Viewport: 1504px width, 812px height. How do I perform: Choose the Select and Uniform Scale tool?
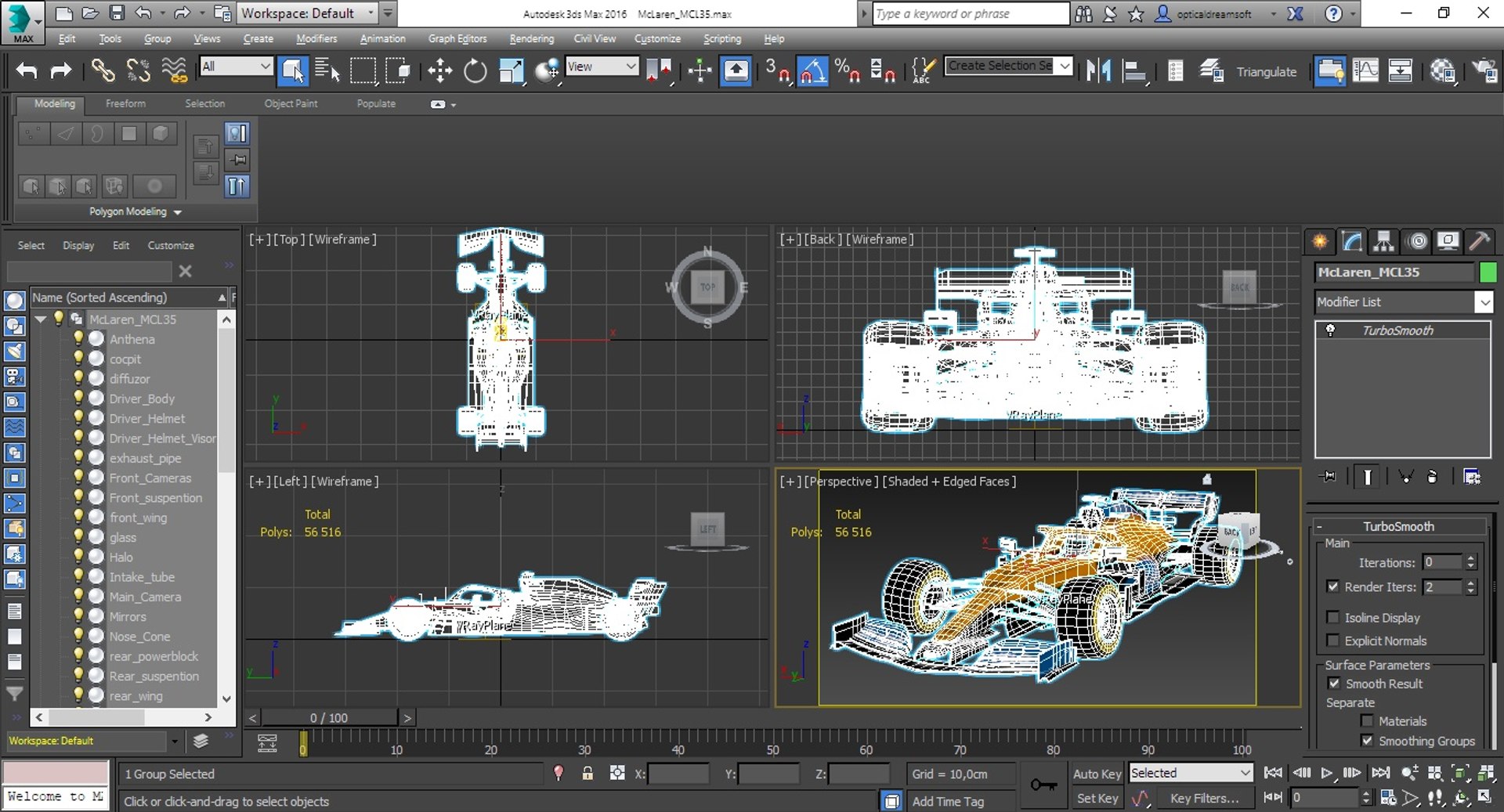tap(511, 70)
